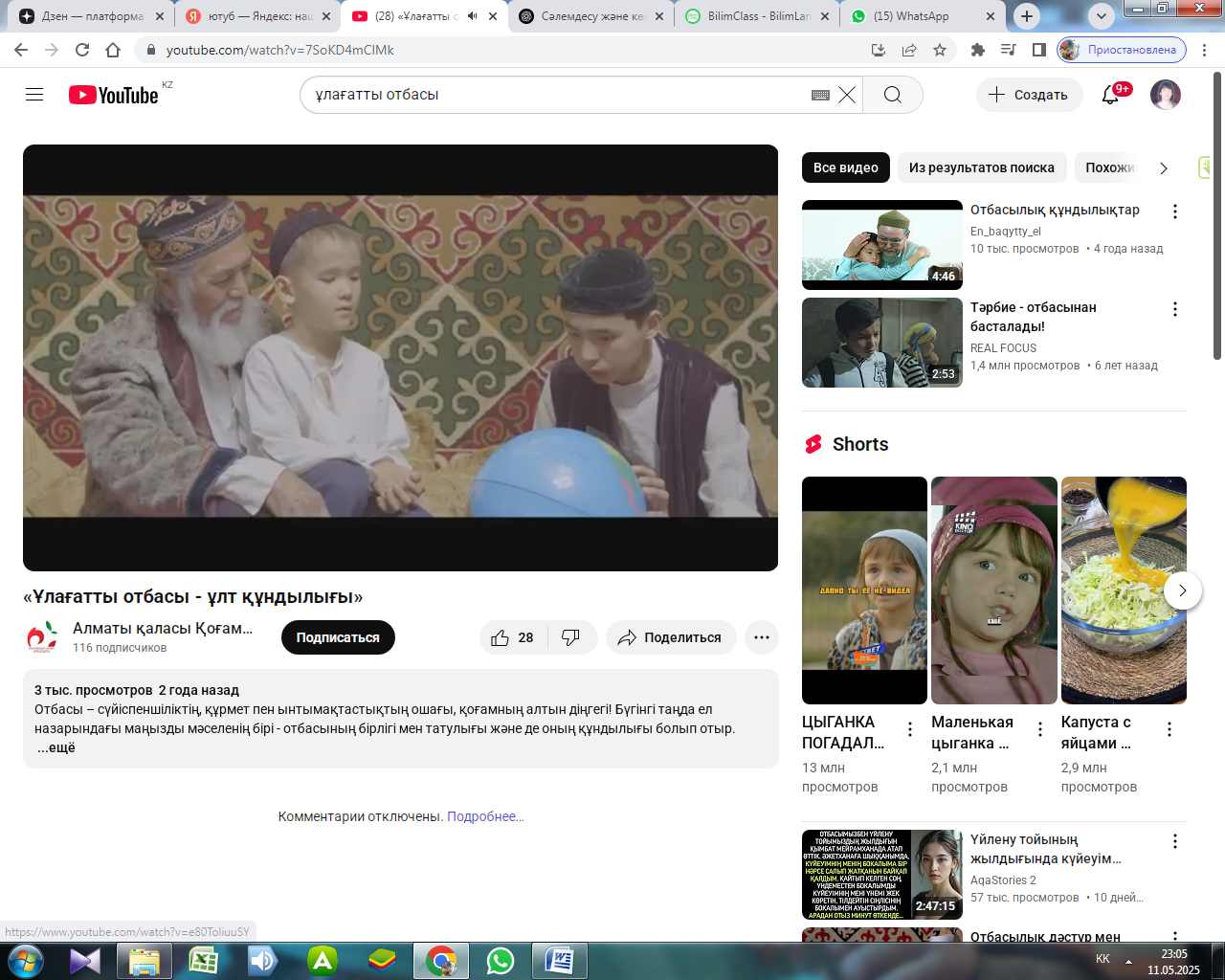
Task: Click the Создать button
Action: (x=1029, y=95)
